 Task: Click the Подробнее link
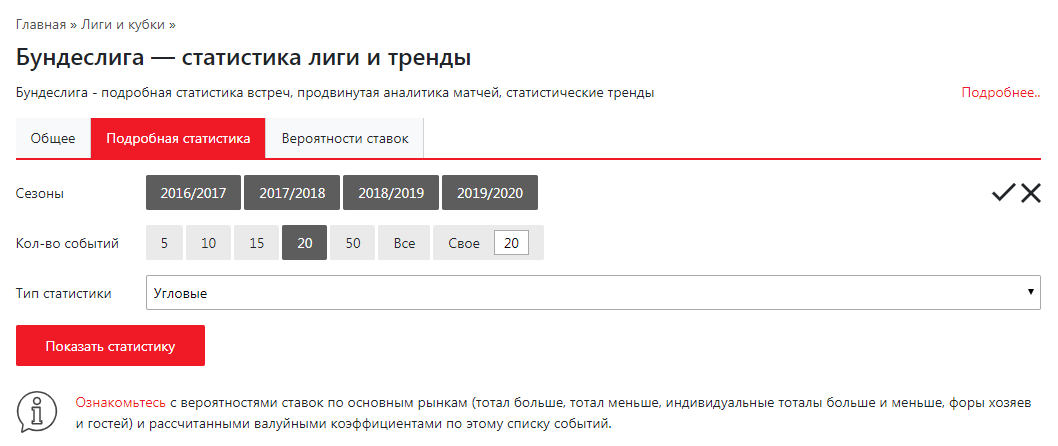(x=1001, y=92)
